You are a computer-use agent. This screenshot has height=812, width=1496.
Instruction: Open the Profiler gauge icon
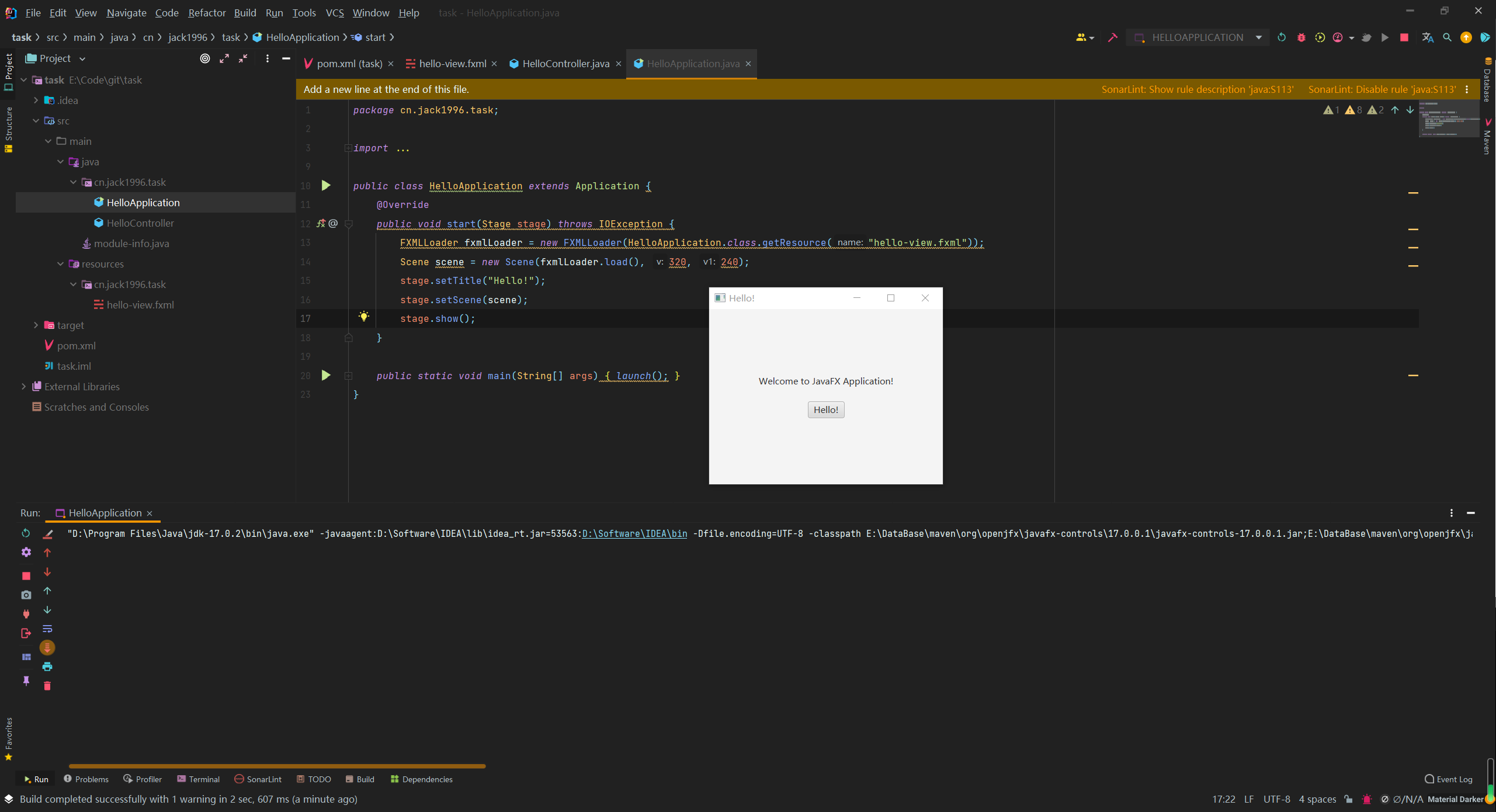click(x=1339, y=37)
